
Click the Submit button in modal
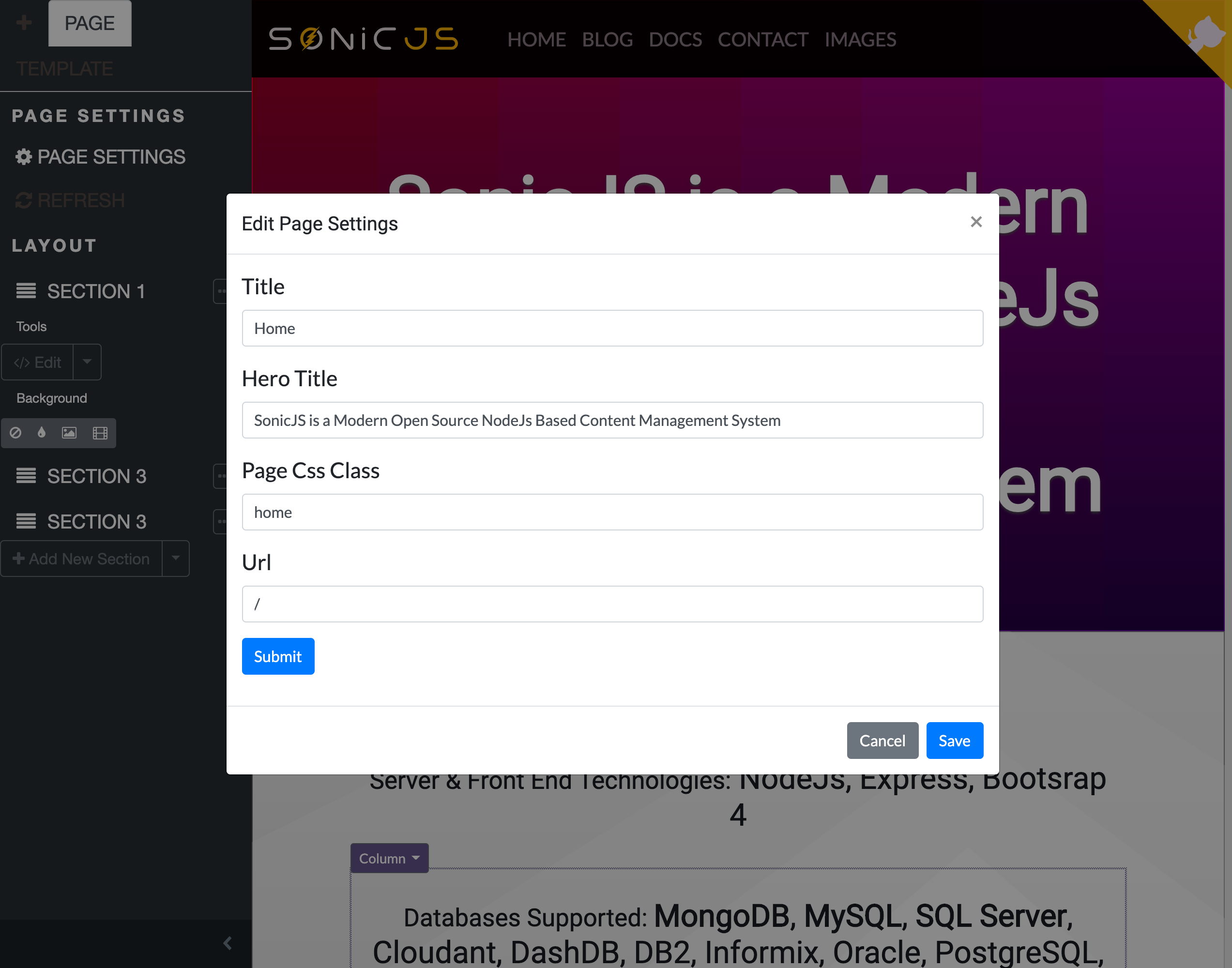[x=278, y=656]
